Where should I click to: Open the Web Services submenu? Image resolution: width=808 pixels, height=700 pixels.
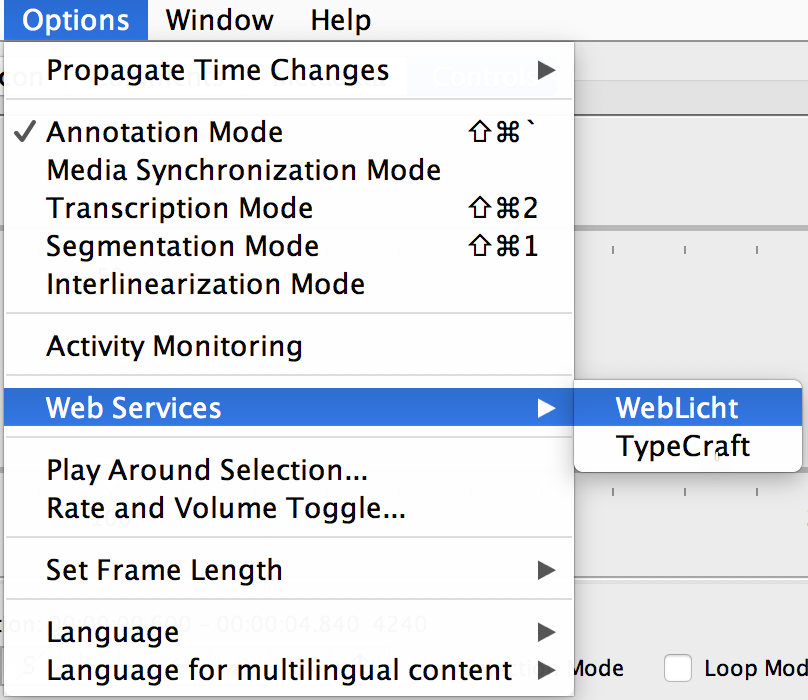click(289, 407)
